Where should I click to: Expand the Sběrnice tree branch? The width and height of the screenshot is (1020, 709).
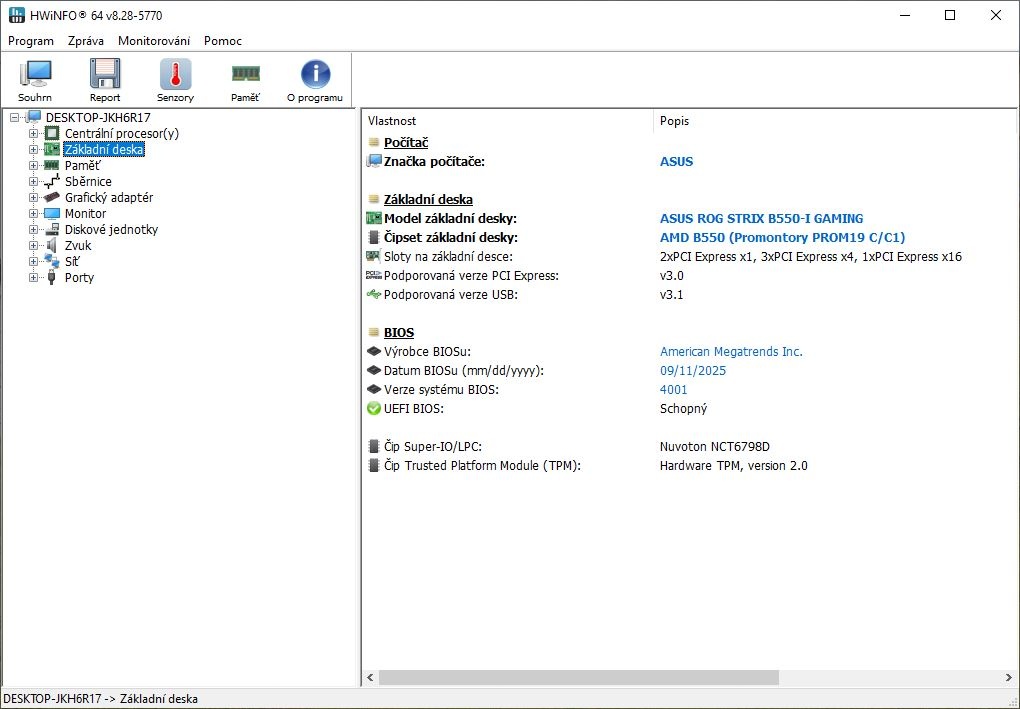tap(34, 182)
